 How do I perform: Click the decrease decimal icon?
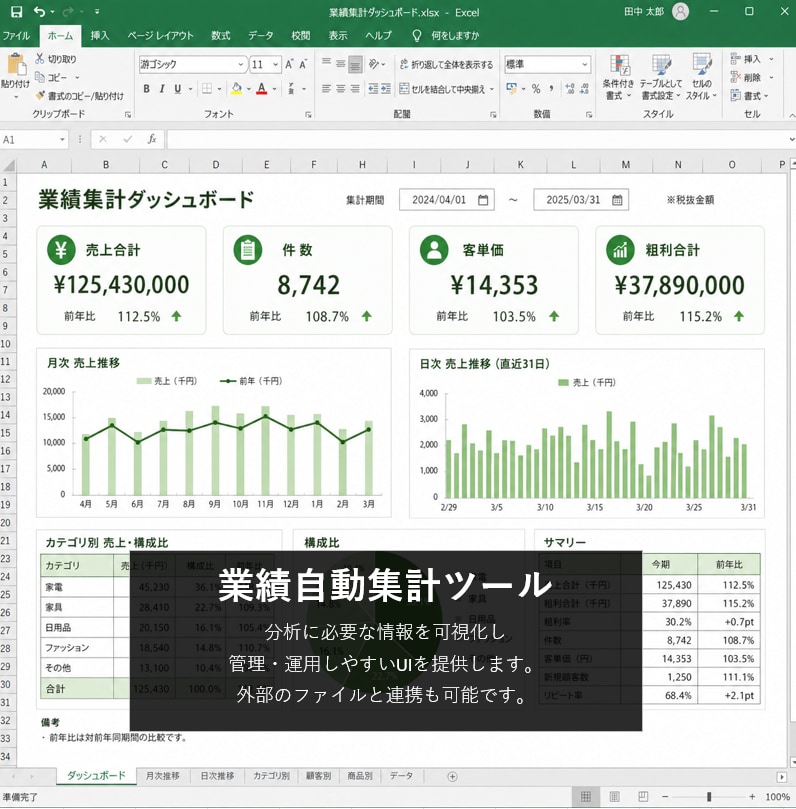coord(584,89)
